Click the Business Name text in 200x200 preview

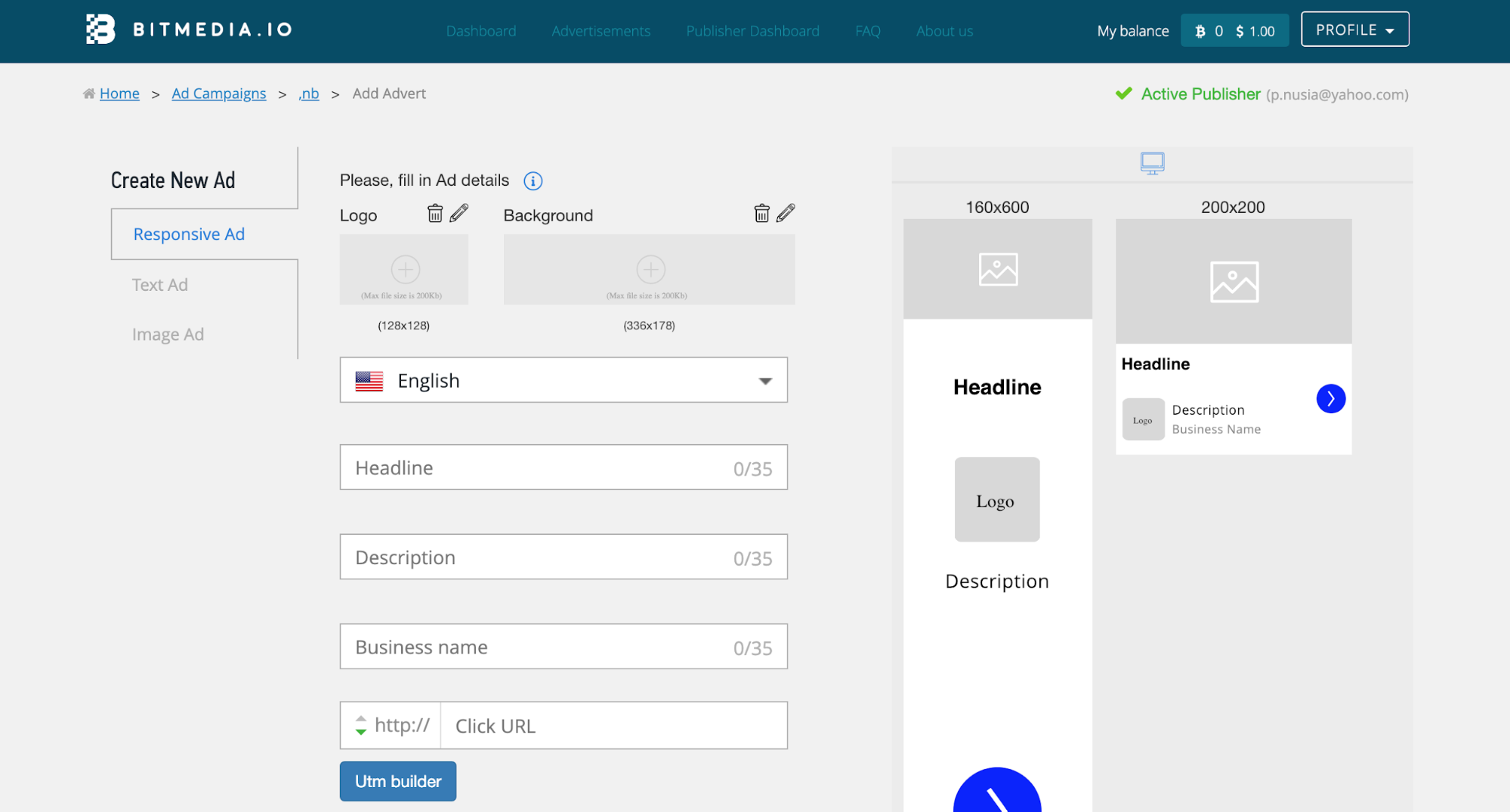[1216, 430]
